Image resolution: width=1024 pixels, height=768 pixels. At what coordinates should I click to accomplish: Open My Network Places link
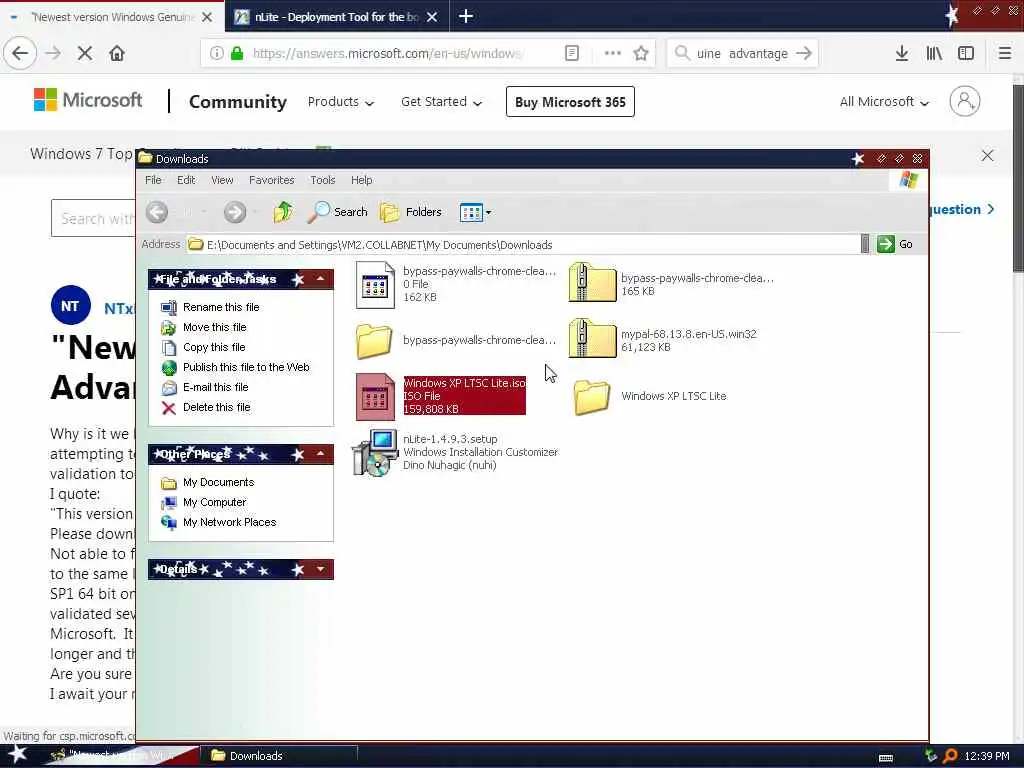[x=219, y=522]
